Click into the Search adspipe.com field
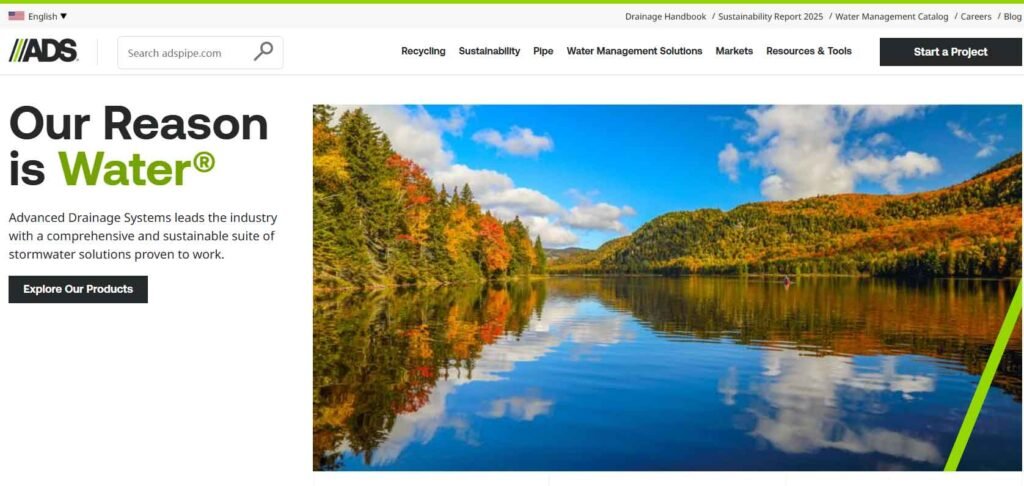The height and width of the screenshot is (486, 1024). click(x=200, y=52)
